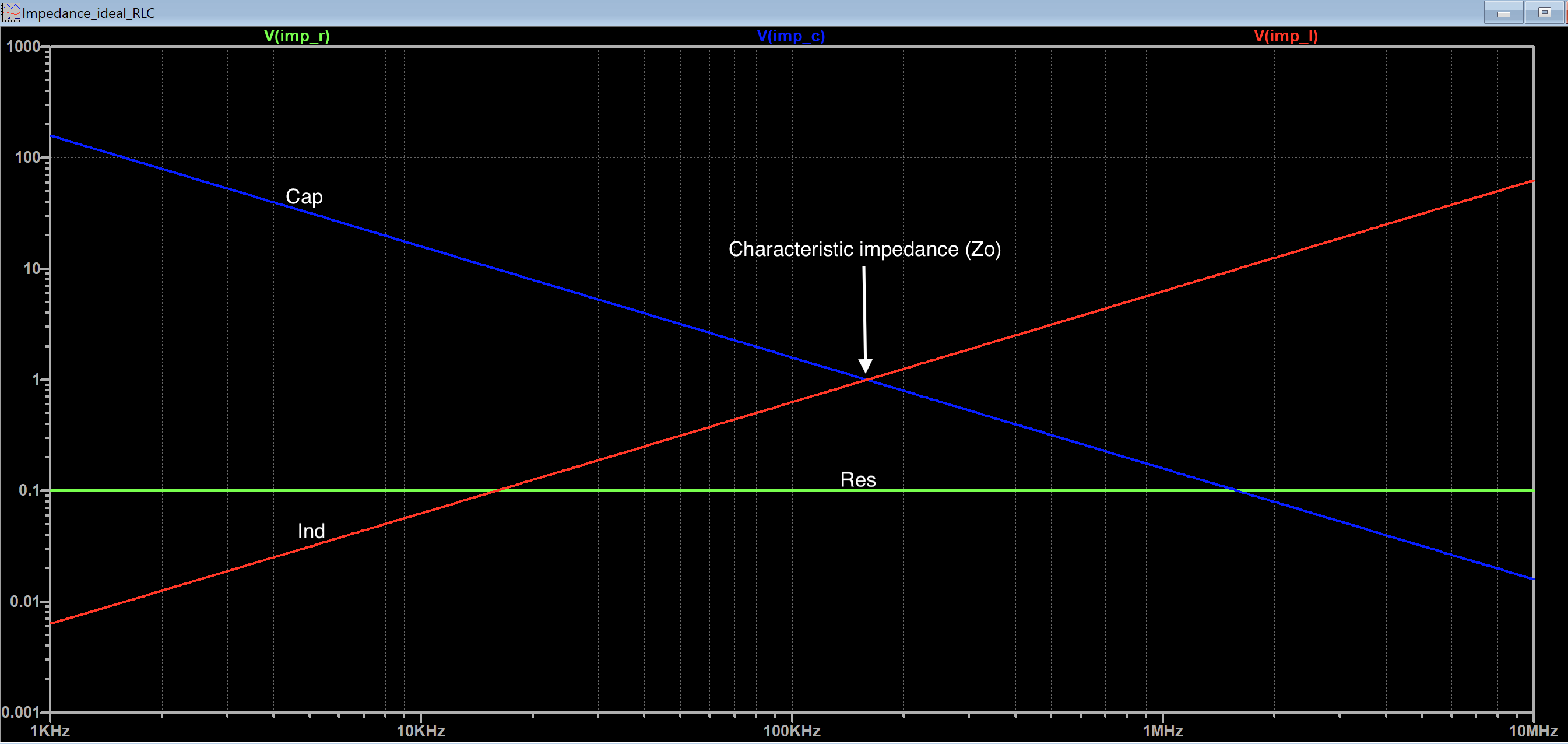
Task: Click the red V(imp_l) trace label
Action: click(1285, 36)
